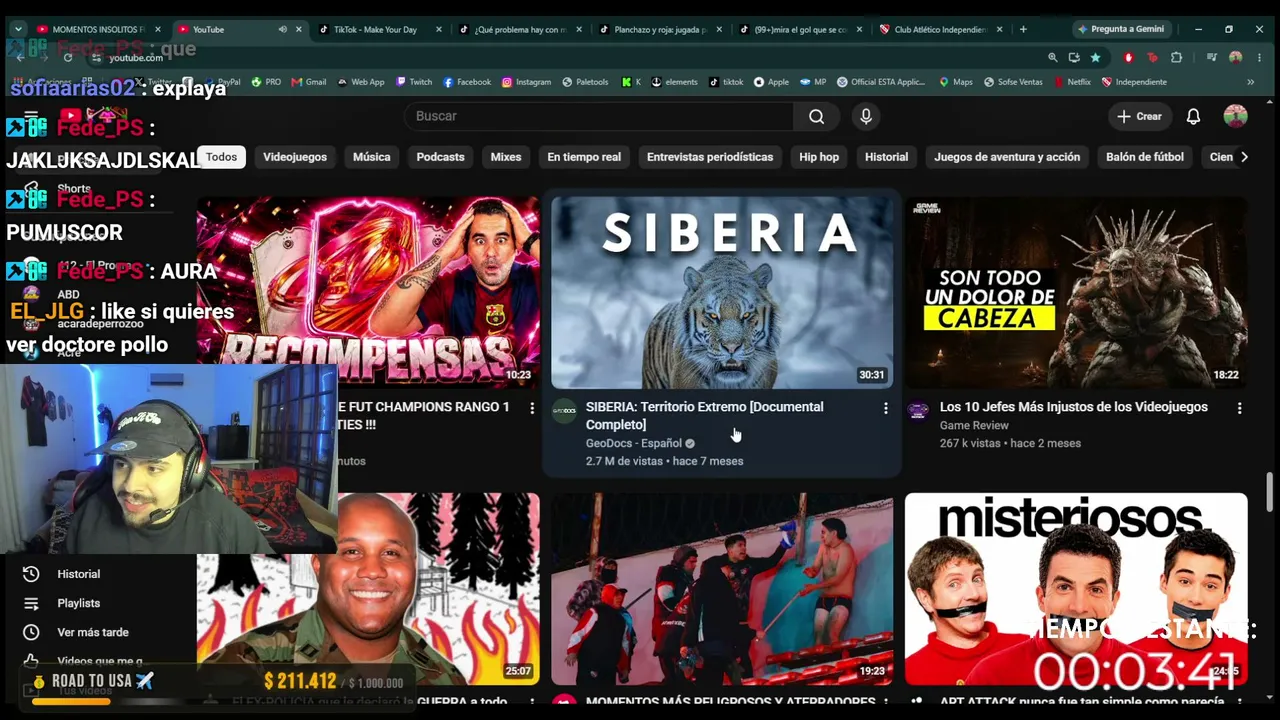The width and height of the screenshot is (1280, 720).
Task: Open the Playlists sidebar icon
Action: (x=31, y=603)
